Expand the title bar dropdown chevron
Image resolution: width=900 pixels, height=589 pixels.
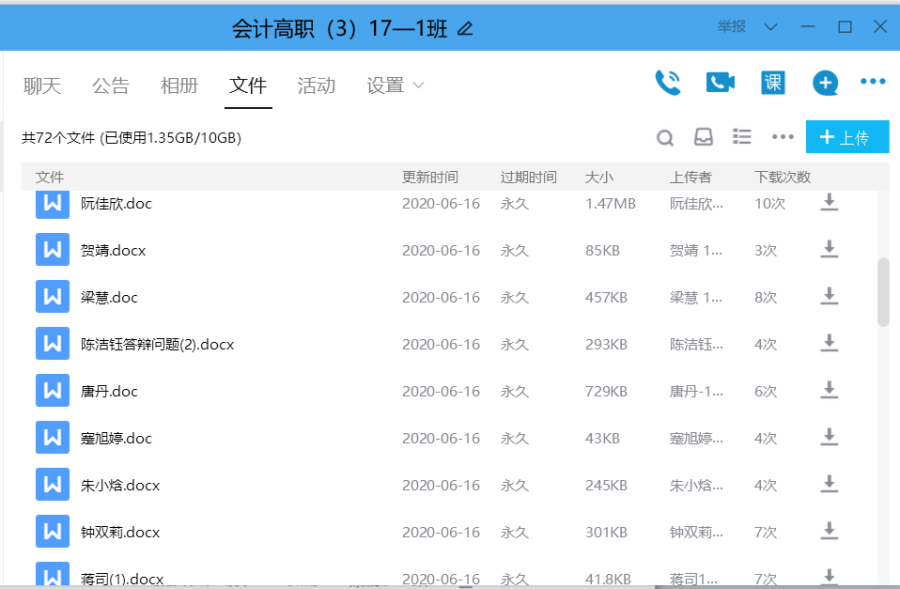click(x=771, y=27)
